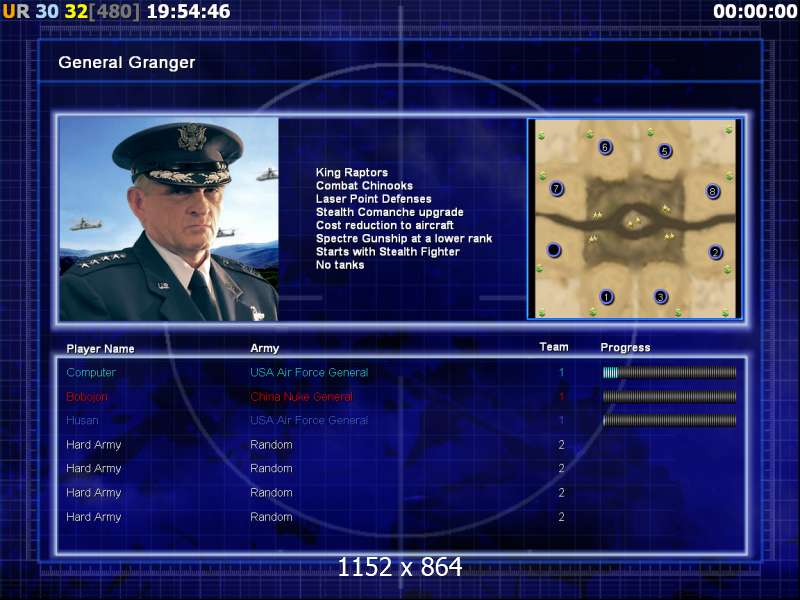
Task: Select start position 1 on the minimap
Action: coord(606,296)
